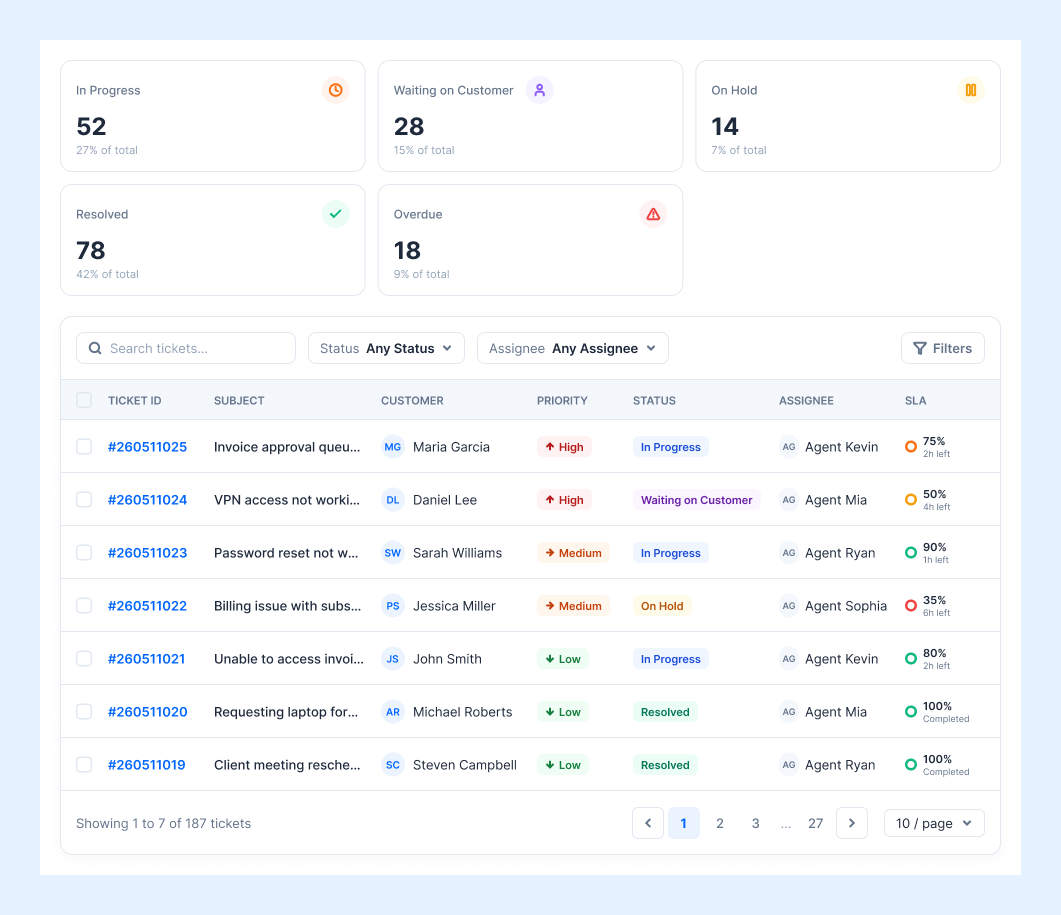Viewport: 1061px width, 915px height.
Task: Check the box for ticket #260511025
Action: click(84, 447)
